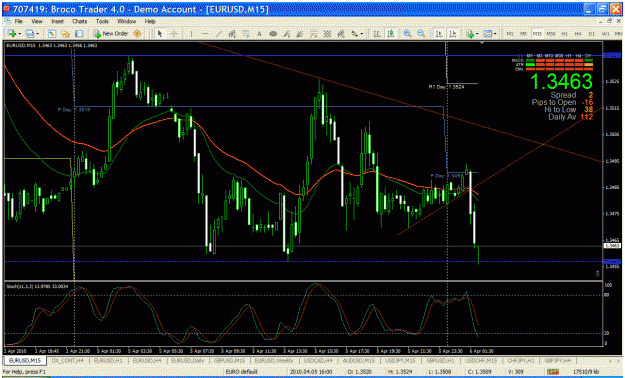Select the Gann Fan tool

(300, 34)
